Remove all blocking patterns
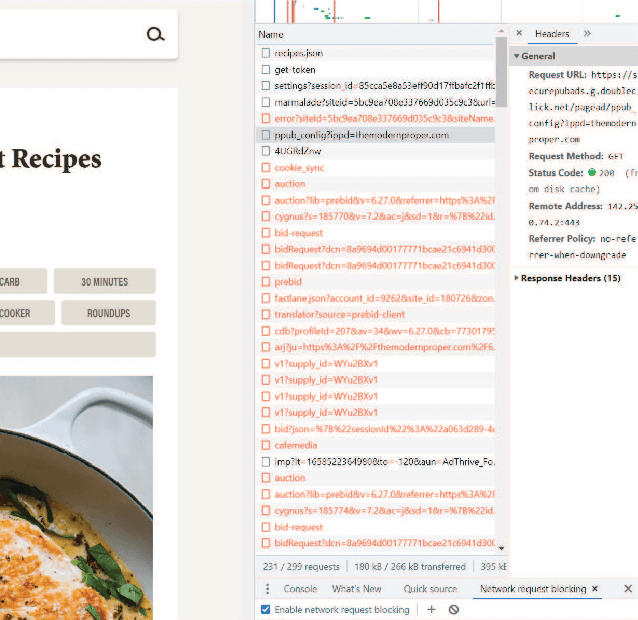 [x=454, y=609]
